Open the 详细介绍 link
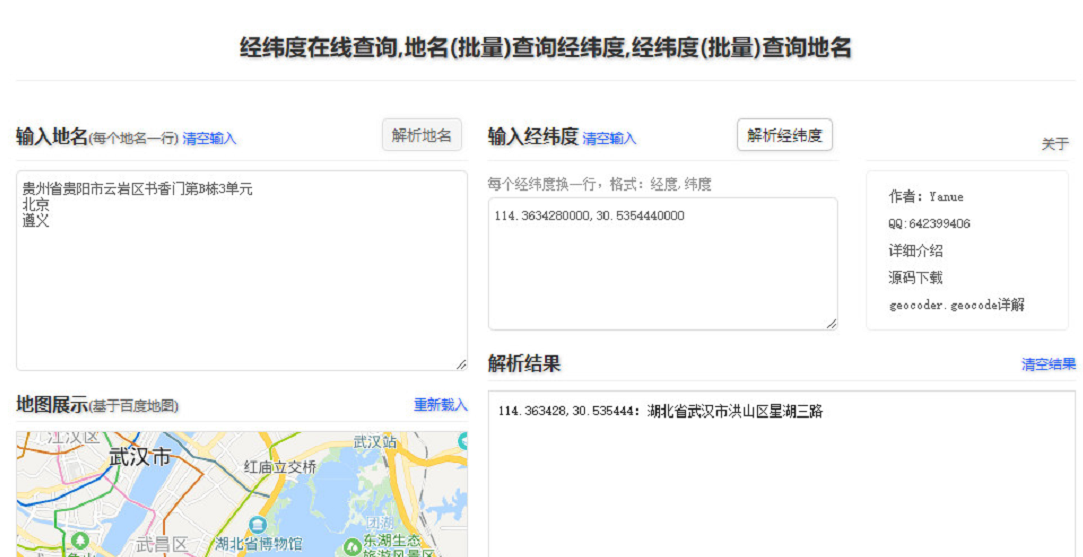 click(915, 251)
